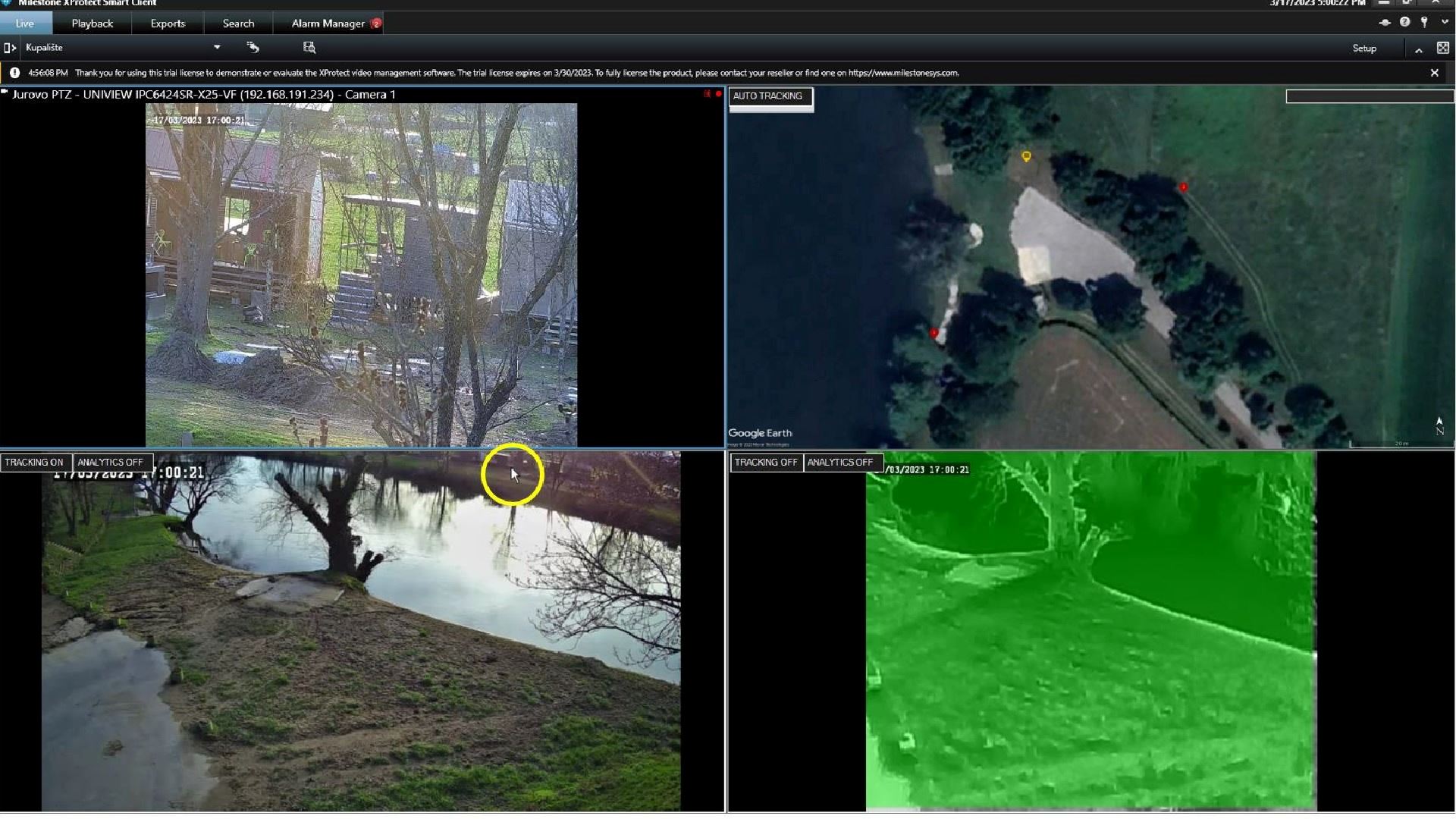Open the Alarm Manager tab
The image size is (1456, 819).
pyautogui.click(x=328, y=24)
